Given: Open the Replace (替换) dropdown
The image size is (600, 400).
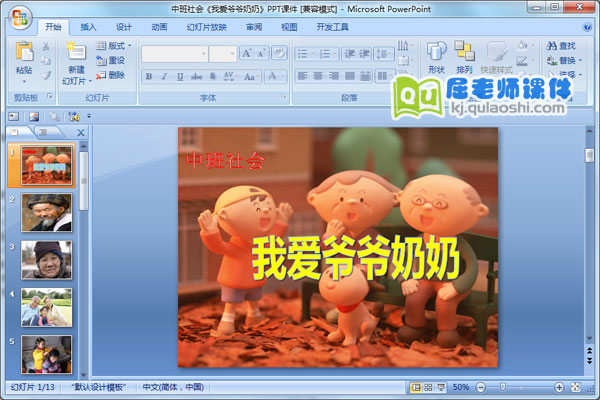Looking at the screenshot, I should tap(564, 60).
